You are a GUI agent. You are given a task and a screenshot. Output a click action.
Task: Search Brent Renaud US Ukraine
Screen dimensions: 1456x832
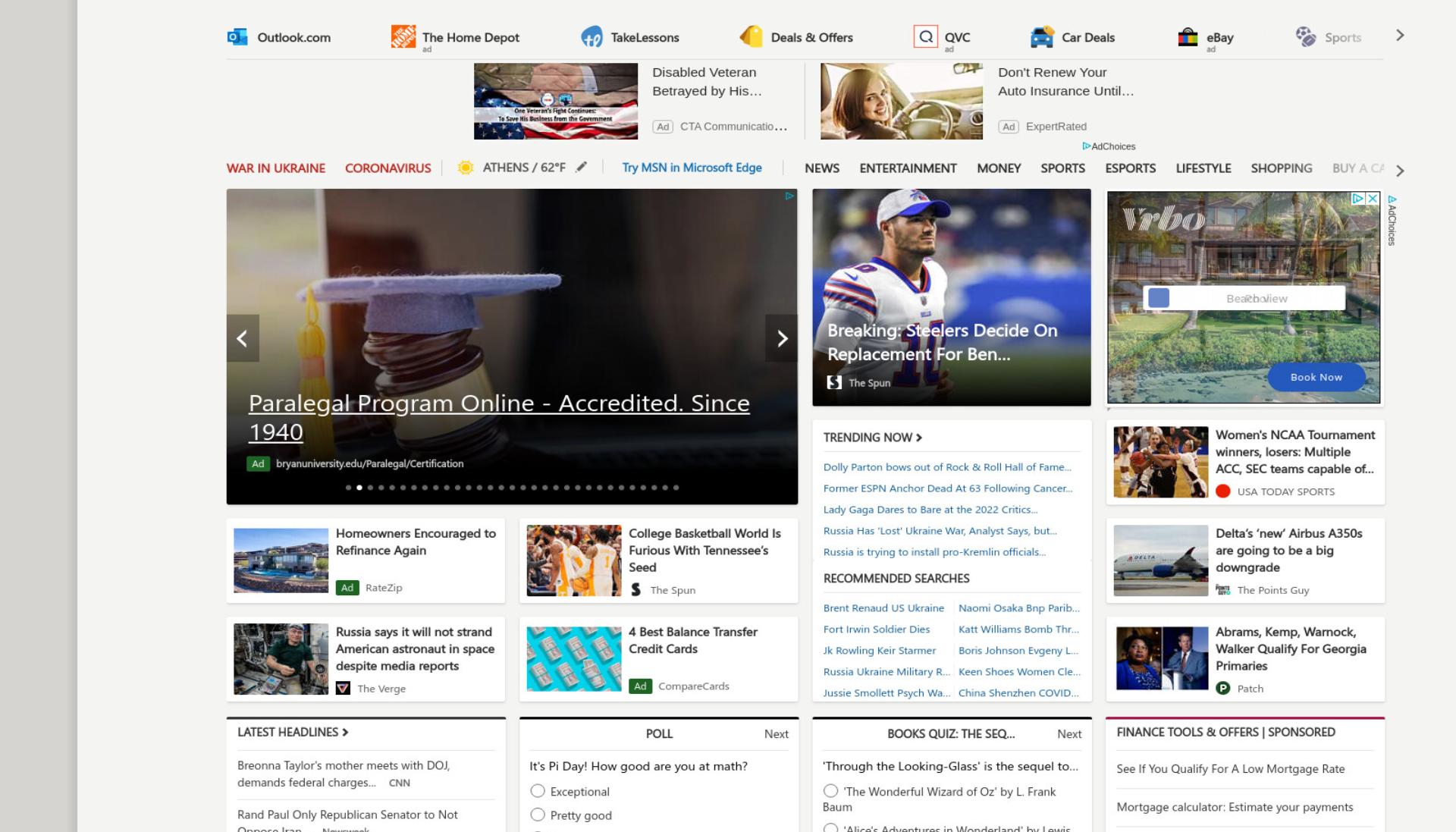(x=883, y=608)
